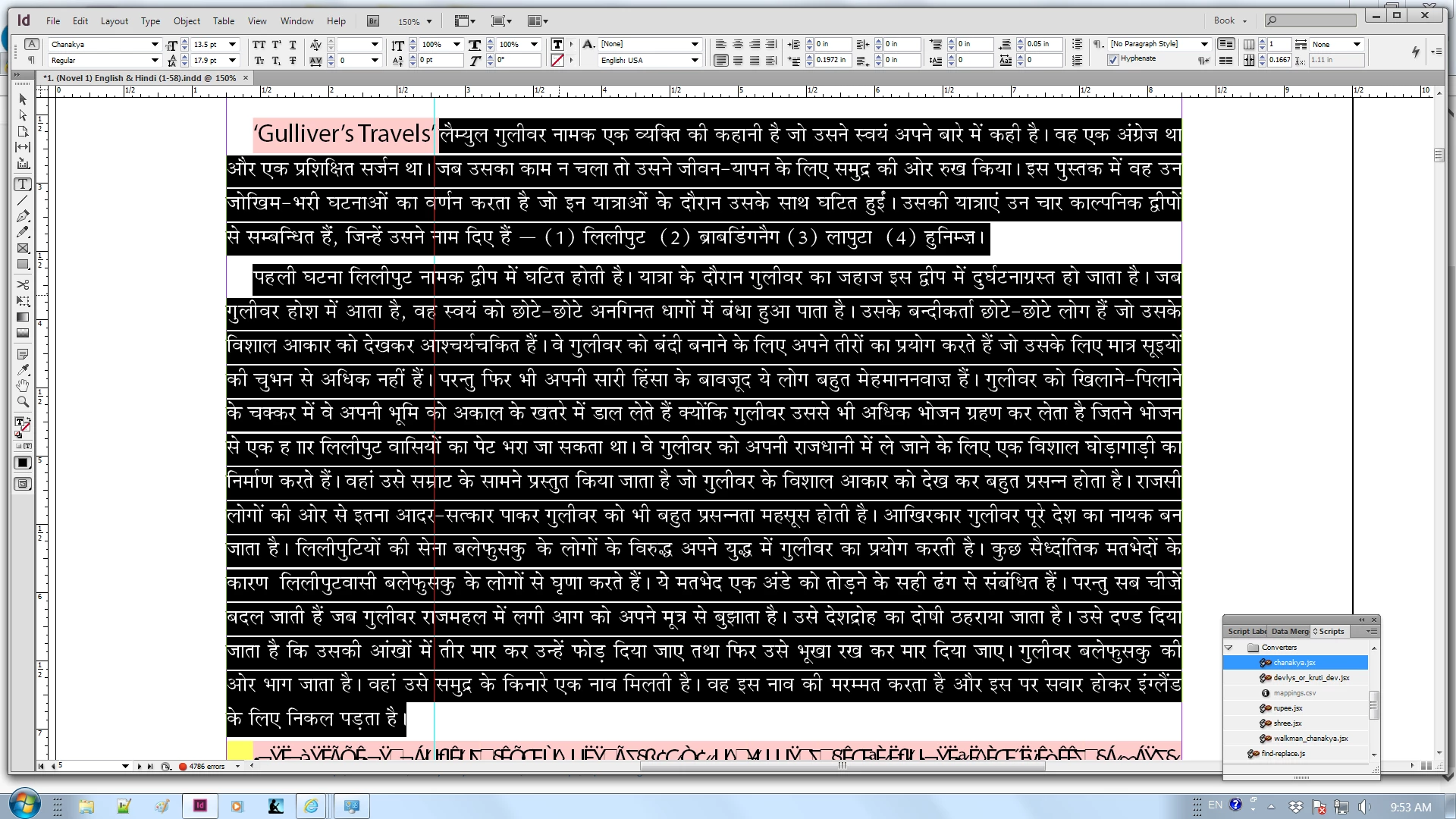The height and width of the screenshot is (819, 1456).
Task: Select the Scissors tool
Action: 23,284
